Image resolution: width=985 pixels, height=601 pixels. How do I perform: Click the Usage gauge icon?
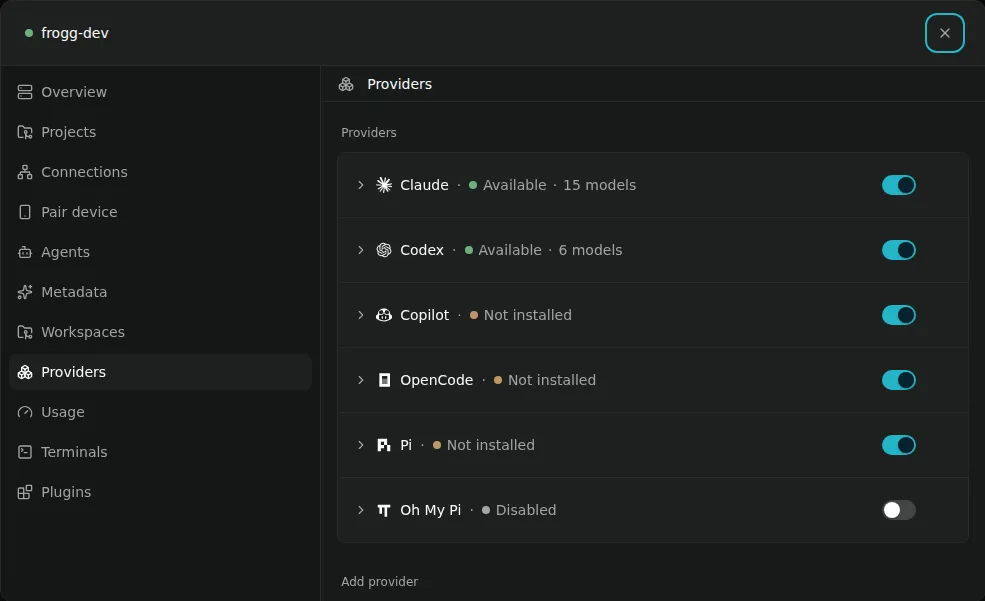tap(24, 412)
